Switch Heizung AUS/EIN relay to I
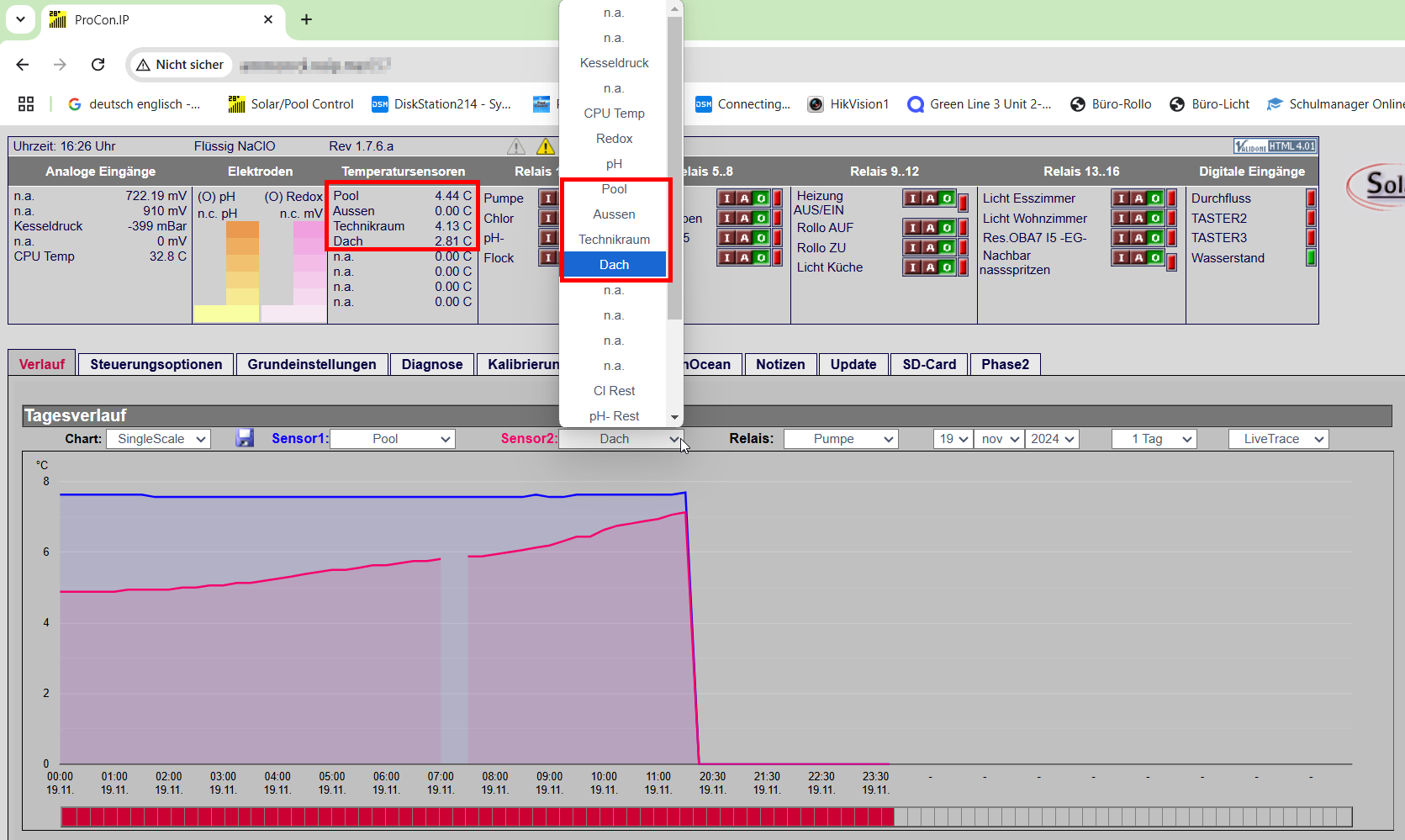Viewport: 1405px width, 840px height. (x=913, y=199)
